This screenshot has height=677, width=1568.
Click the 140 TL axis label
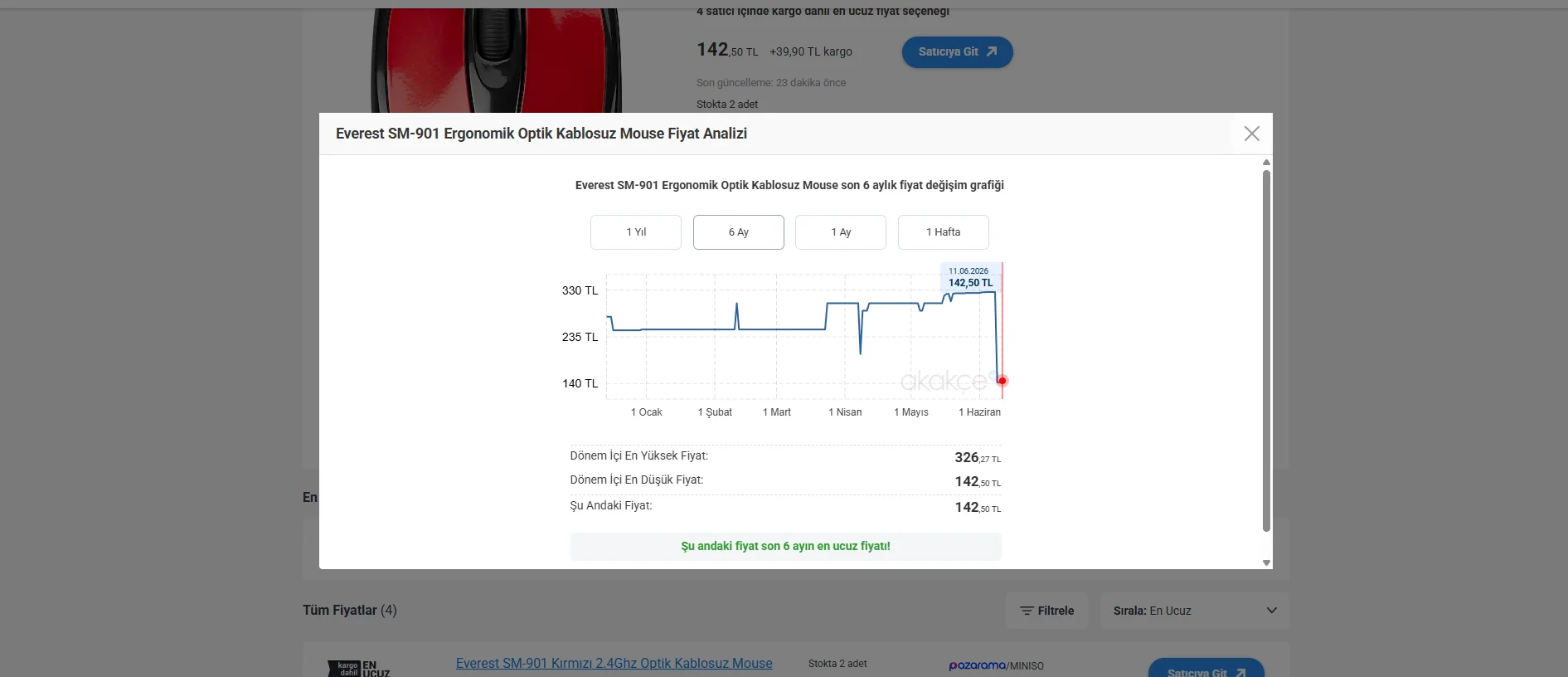click(580, 383)
